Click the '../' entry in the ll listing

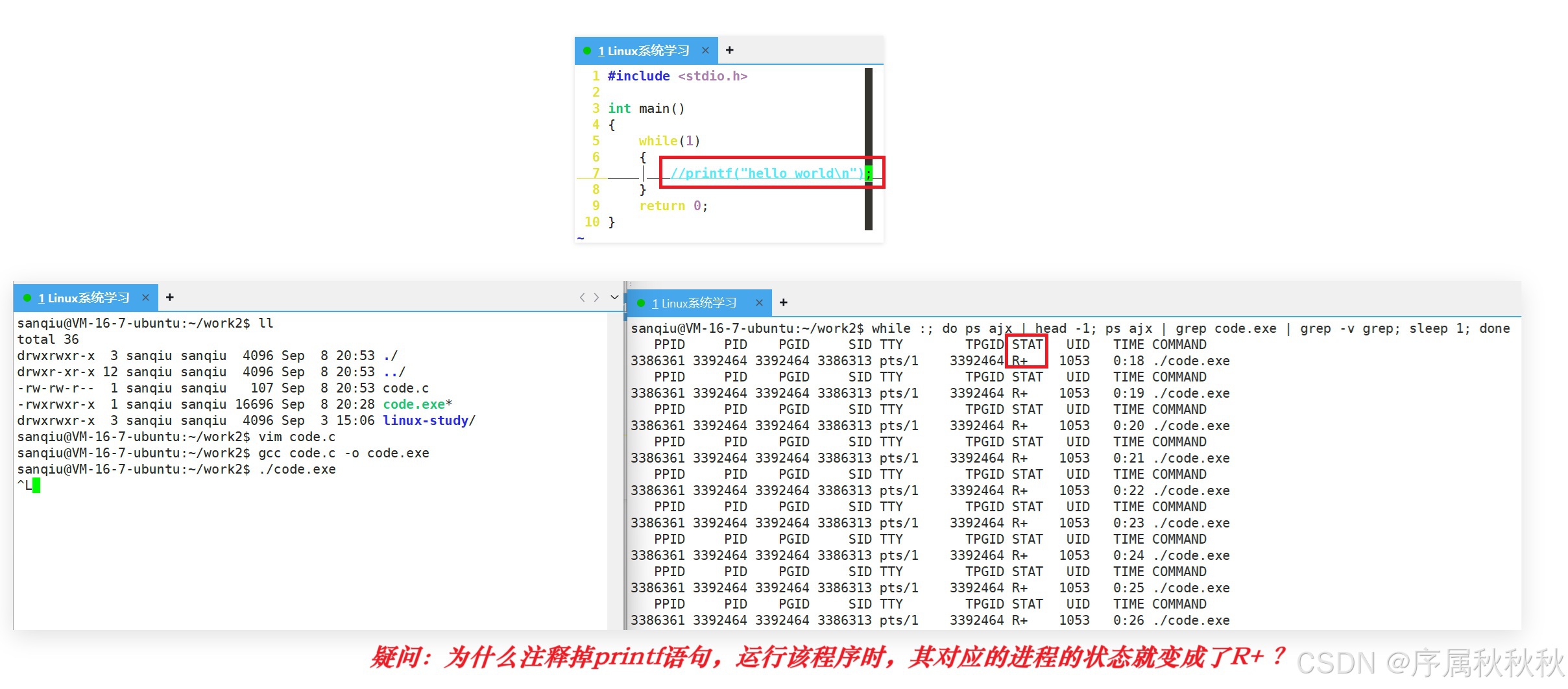[394, 372]
